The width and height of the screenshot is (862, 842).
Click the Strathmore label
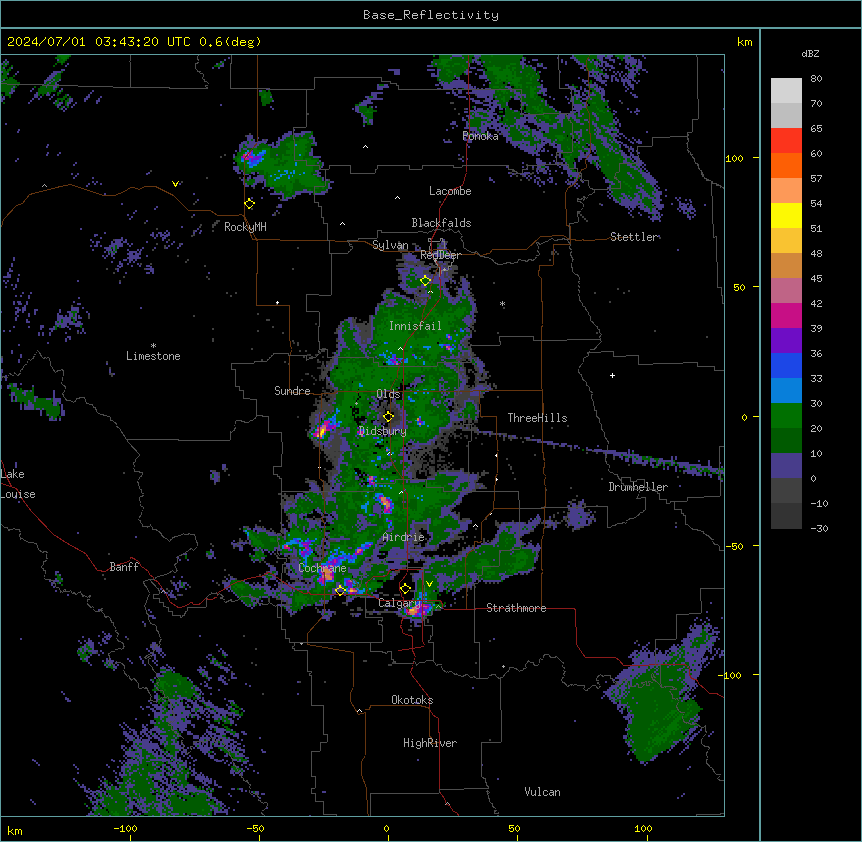tap(516, 608)
